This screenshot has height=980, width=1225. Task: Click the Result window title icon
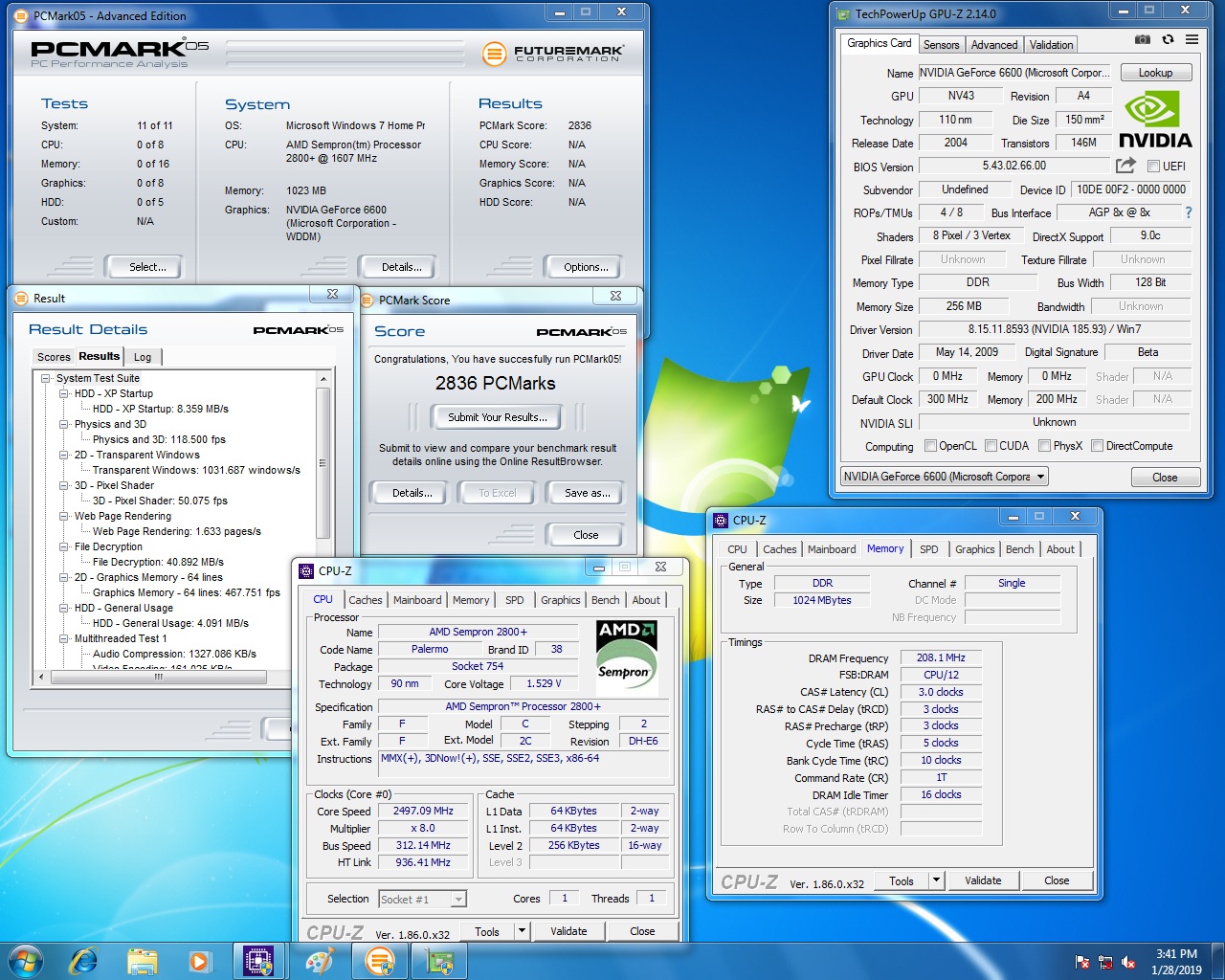tap(21, 298)
